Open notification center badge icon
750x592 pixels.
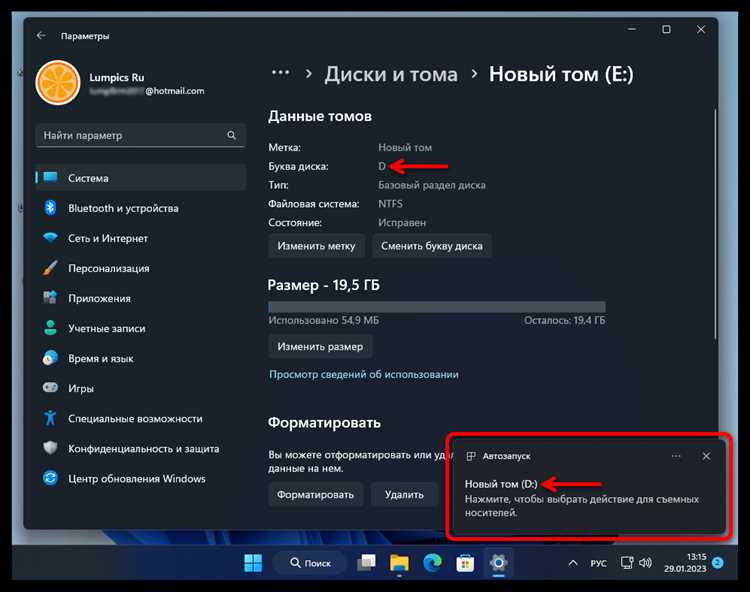point(717,563)
